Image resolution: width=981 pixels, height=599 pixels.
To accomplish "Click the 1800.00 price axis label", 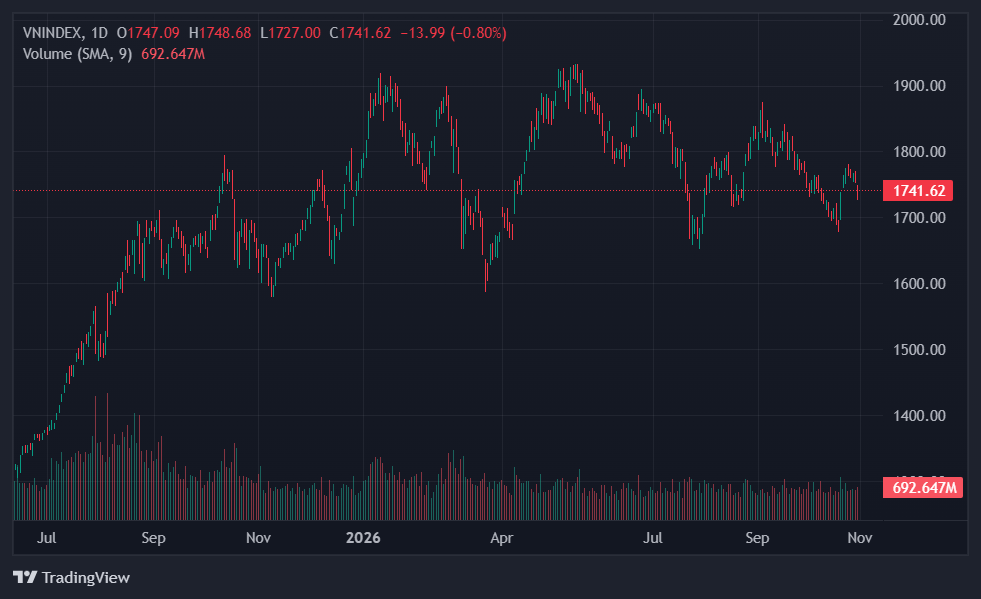I will (919, 151).
